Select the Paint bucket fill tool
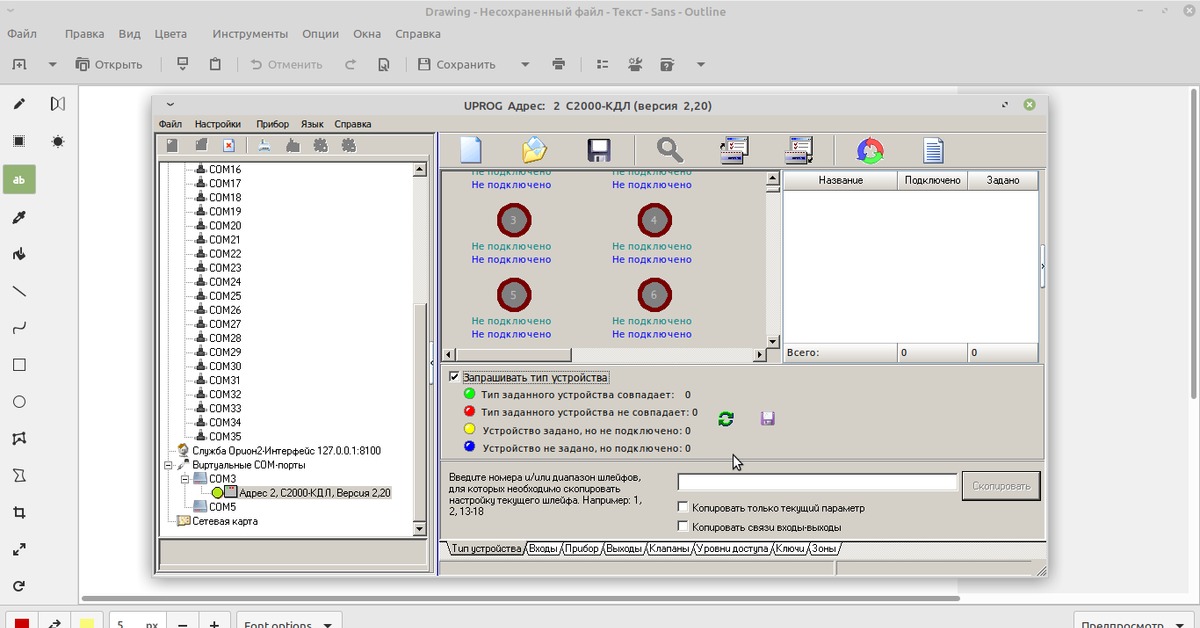 19,254
